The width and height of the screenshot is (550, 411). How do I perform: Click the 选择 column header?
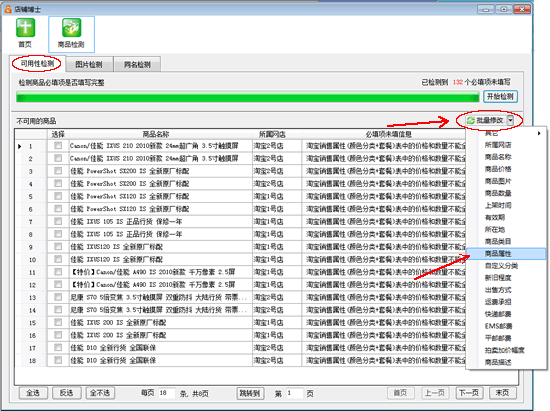[58, 134]
